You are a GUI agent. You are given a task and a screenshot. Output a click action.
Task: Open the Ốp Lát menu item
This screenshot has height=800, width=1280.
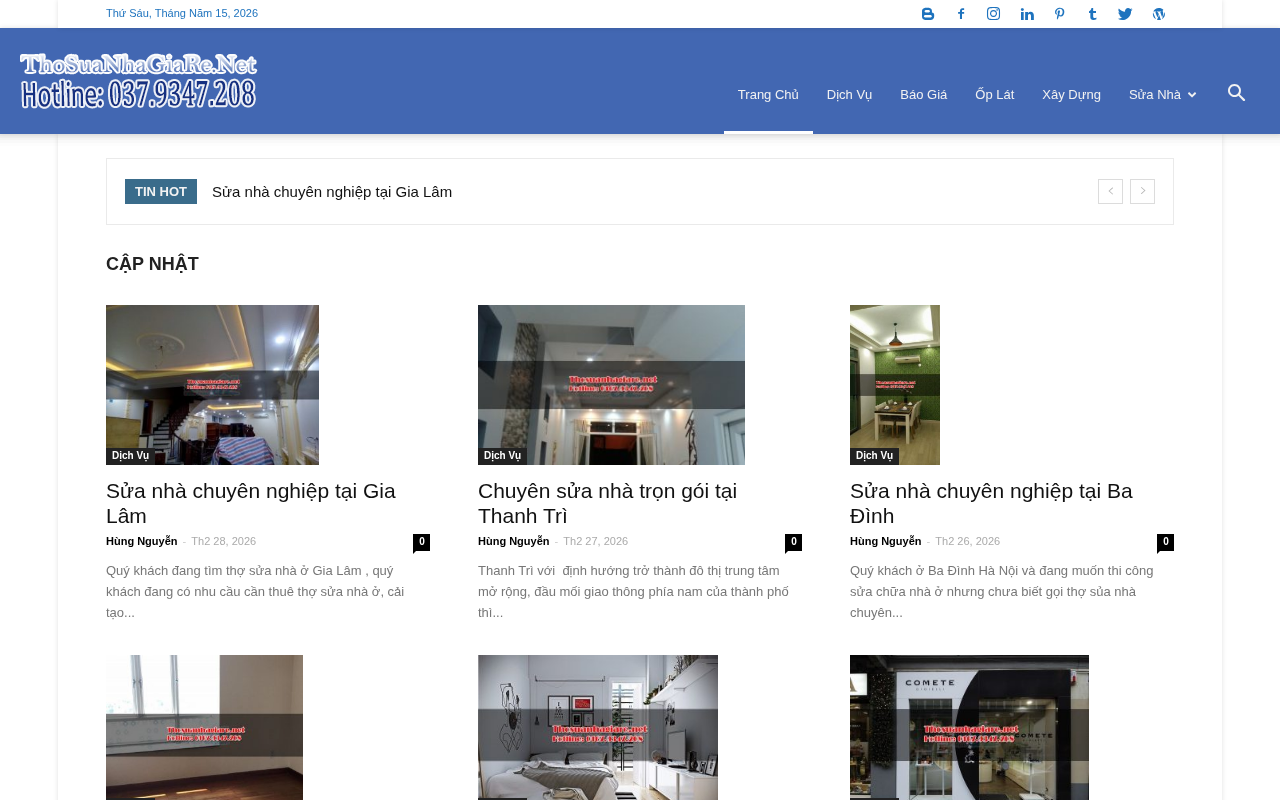[995, 95]
